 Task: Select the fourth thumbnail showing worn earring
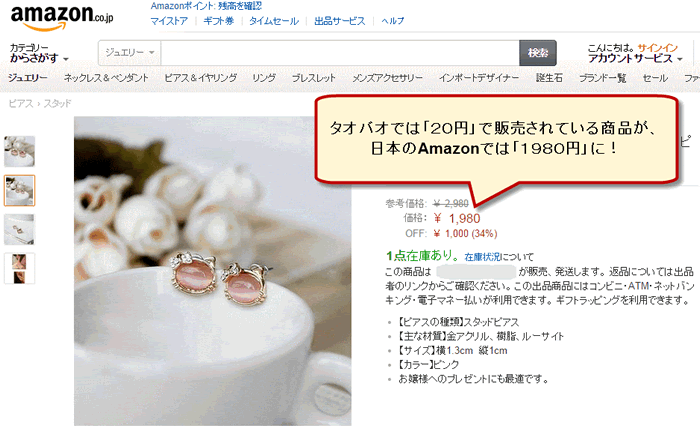tap(19, 268)
